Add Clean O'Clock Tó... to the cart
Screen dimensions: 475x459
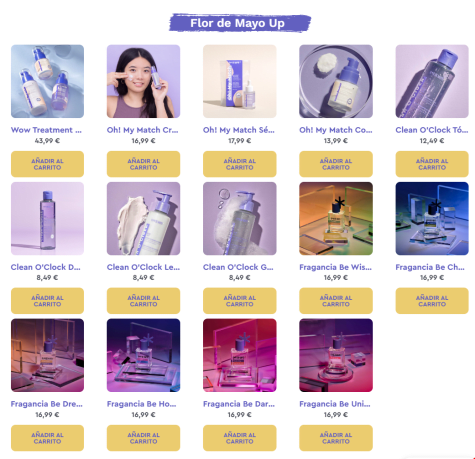coord(432,164)
